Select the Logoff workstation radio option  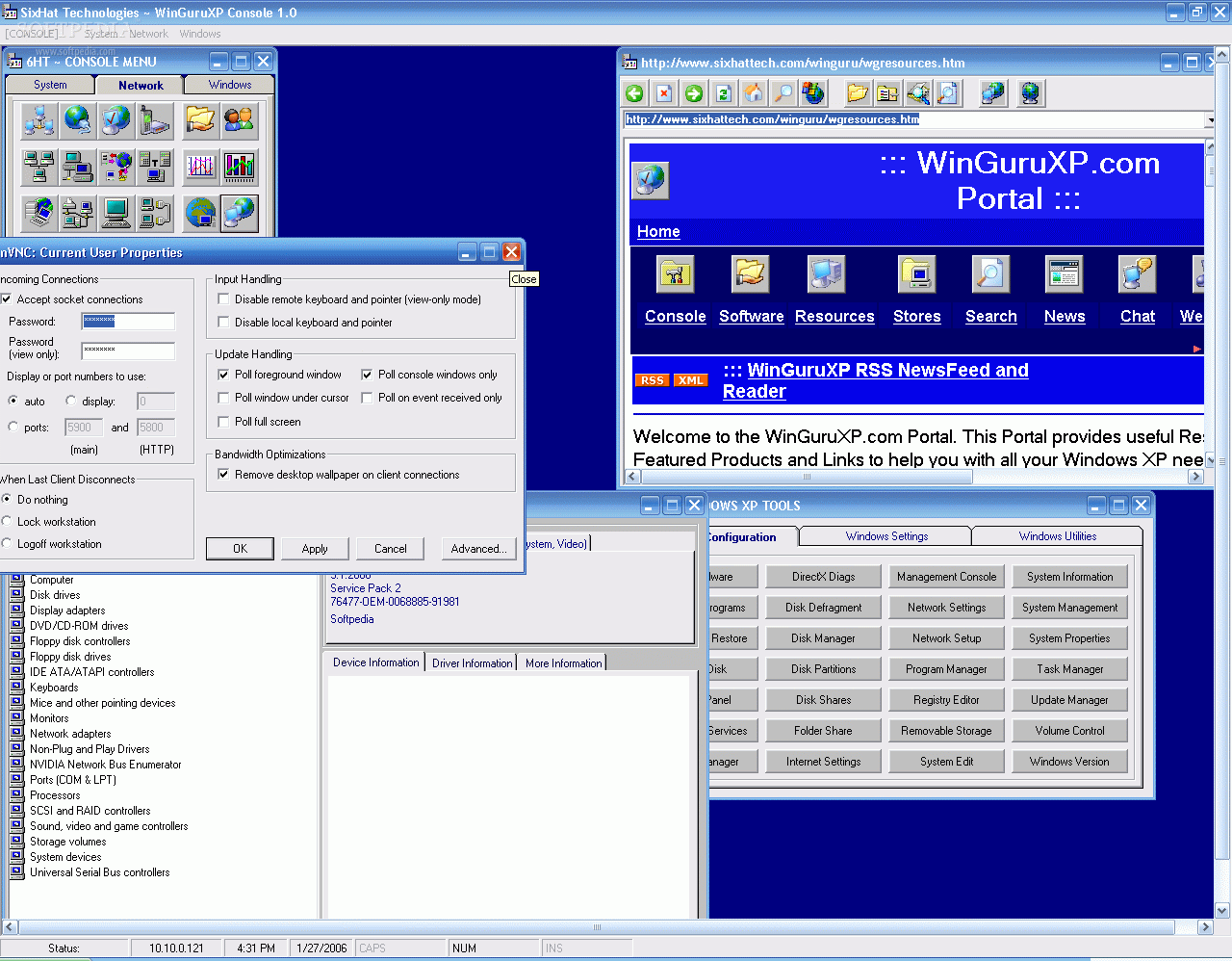tap(7, 544)
